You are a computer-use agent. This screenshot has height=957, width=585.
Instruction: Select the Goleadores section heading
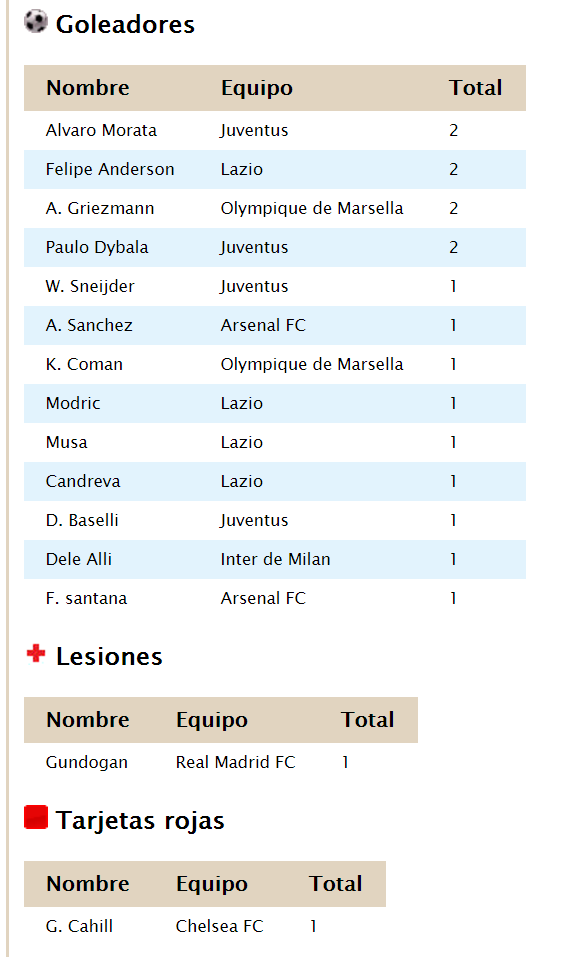(x=125, y=24)
